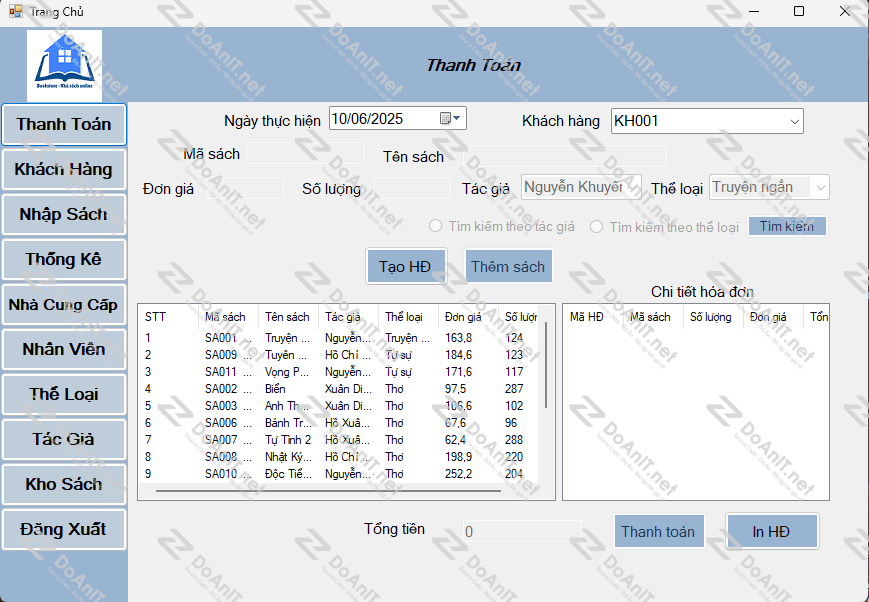Switch to Kho Sách page
The image size is (869, 602).
tap(64, 484)
